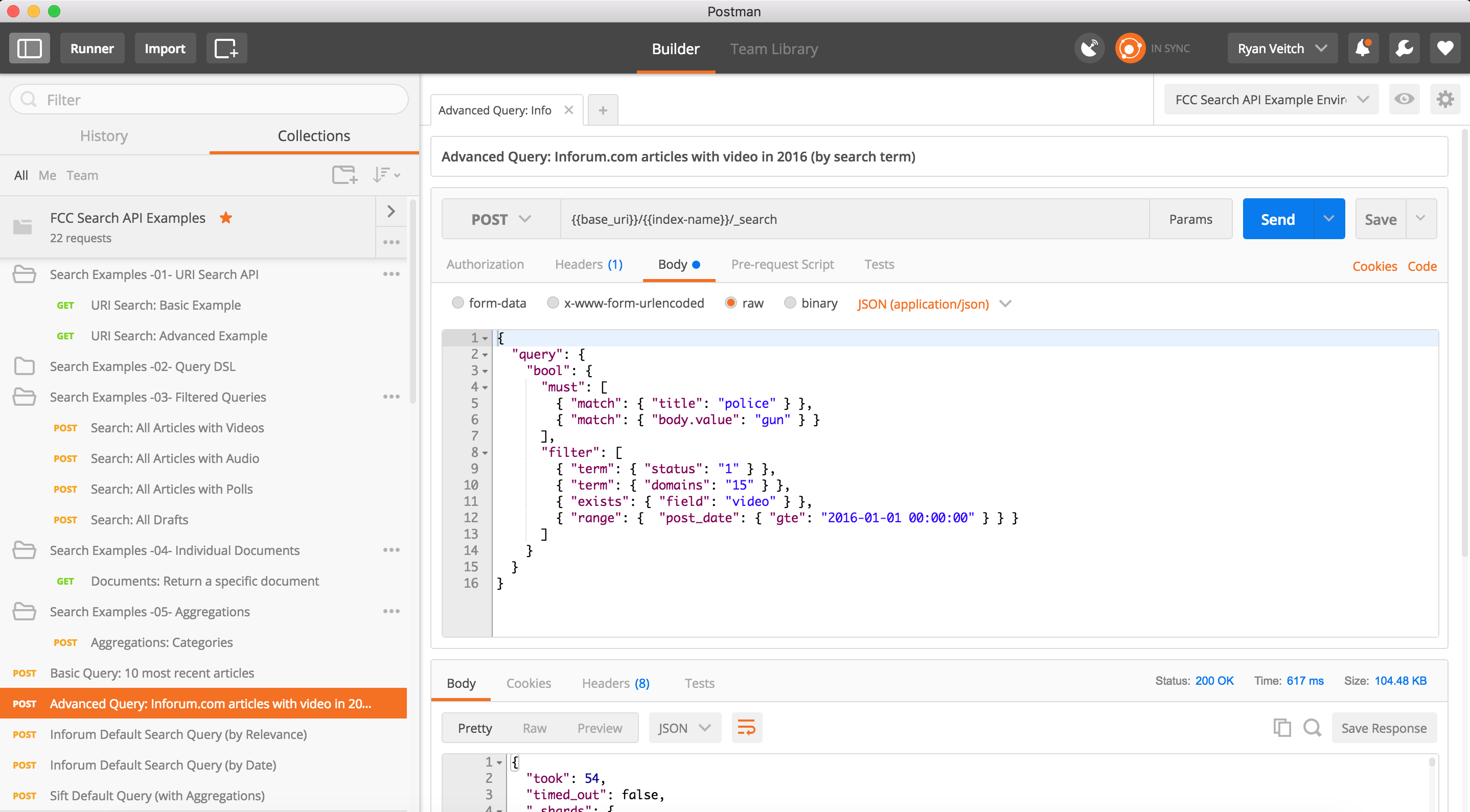Image resolution: width=1470 pixels, height=812 pixels.
Task: Open notifications bell icon
Action: tap(1363, 49)
